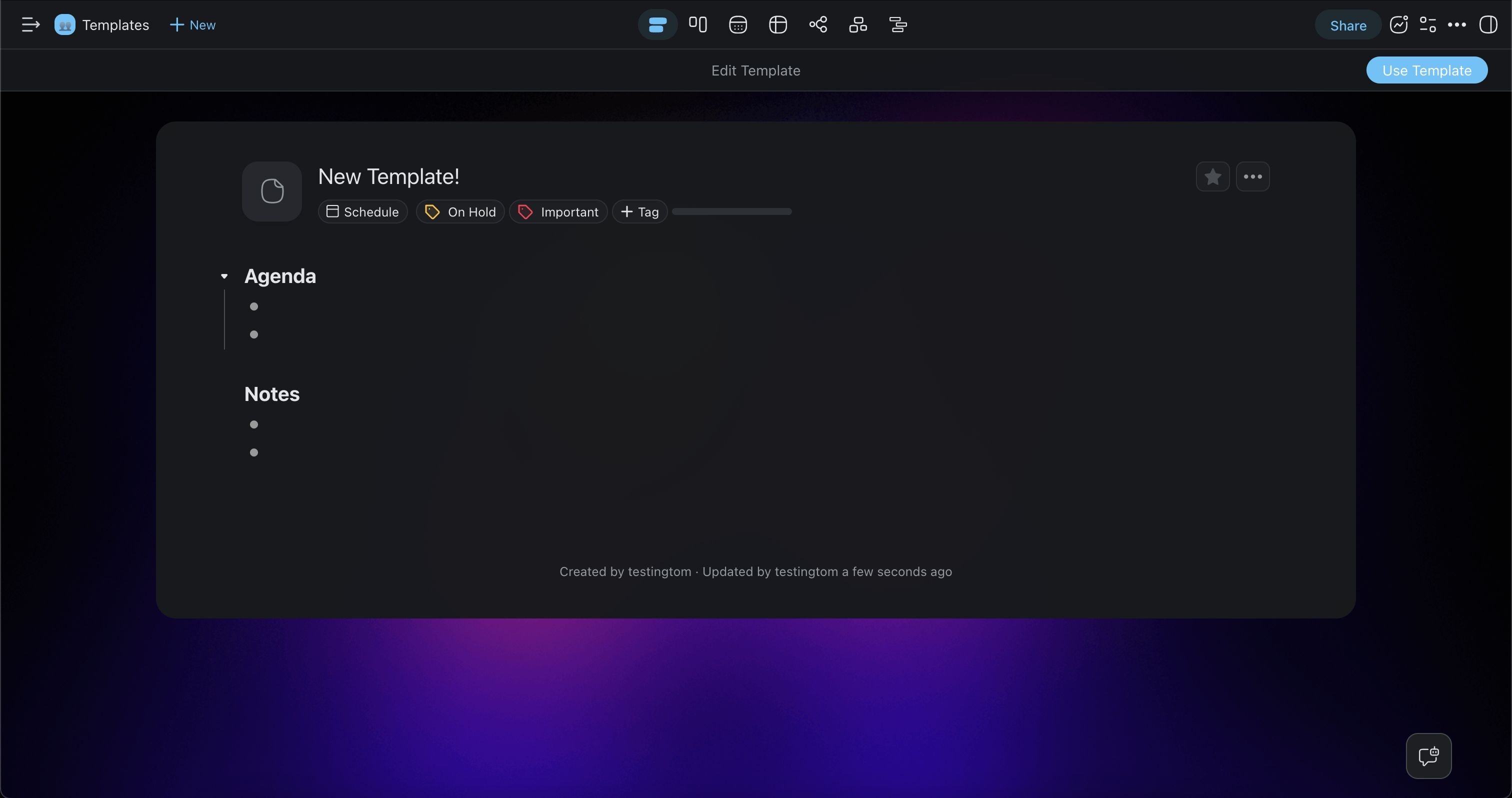1512x798 pixels.
Task: Switch to hierarchy chart view icon
Action: 857,24
